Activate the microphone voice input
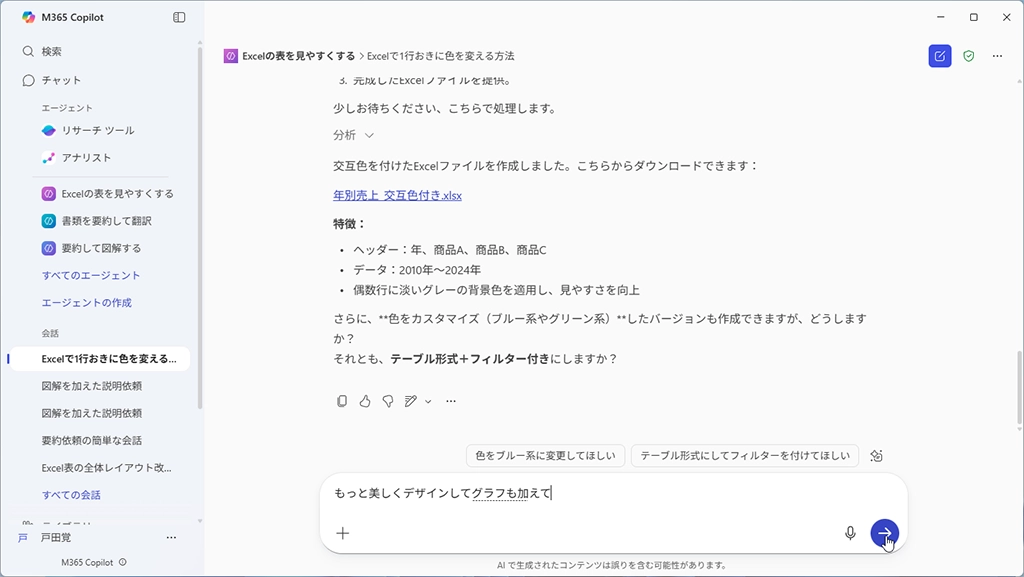The width and height of the screenshot is (1024, 577). pos(850,533)
